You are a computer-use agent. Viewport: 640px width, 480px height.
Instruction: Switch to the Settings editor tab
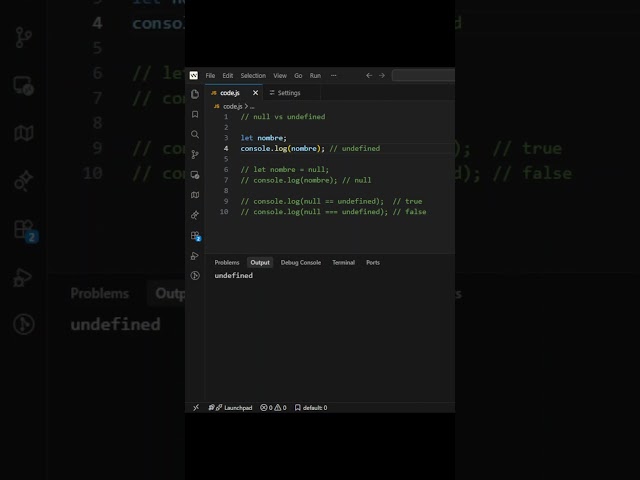click(x=291, y=93)
